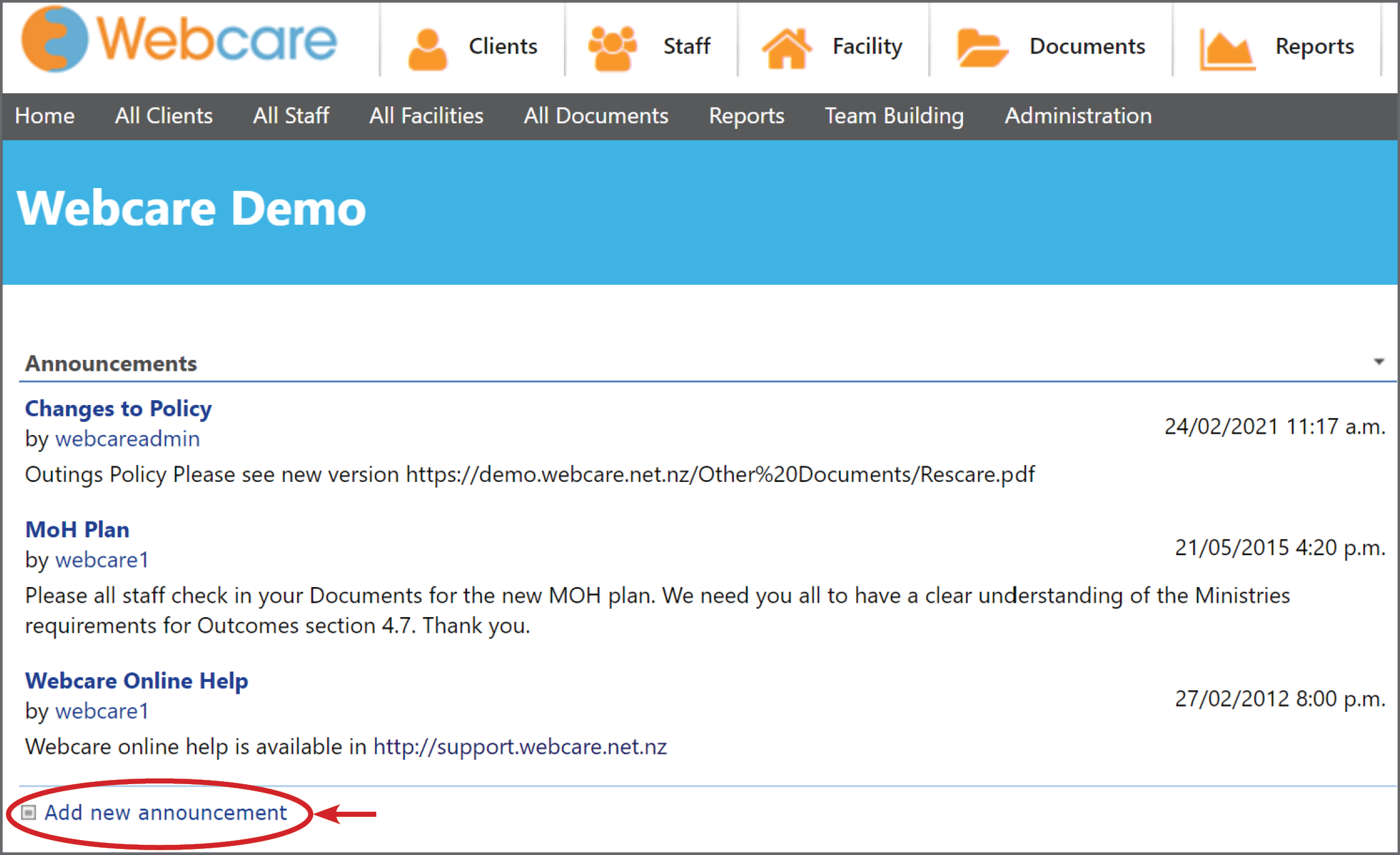This screenshot has width=1400, height=855.
Task: Click the webcareadmin author link
Action: (x=127, y=439)
